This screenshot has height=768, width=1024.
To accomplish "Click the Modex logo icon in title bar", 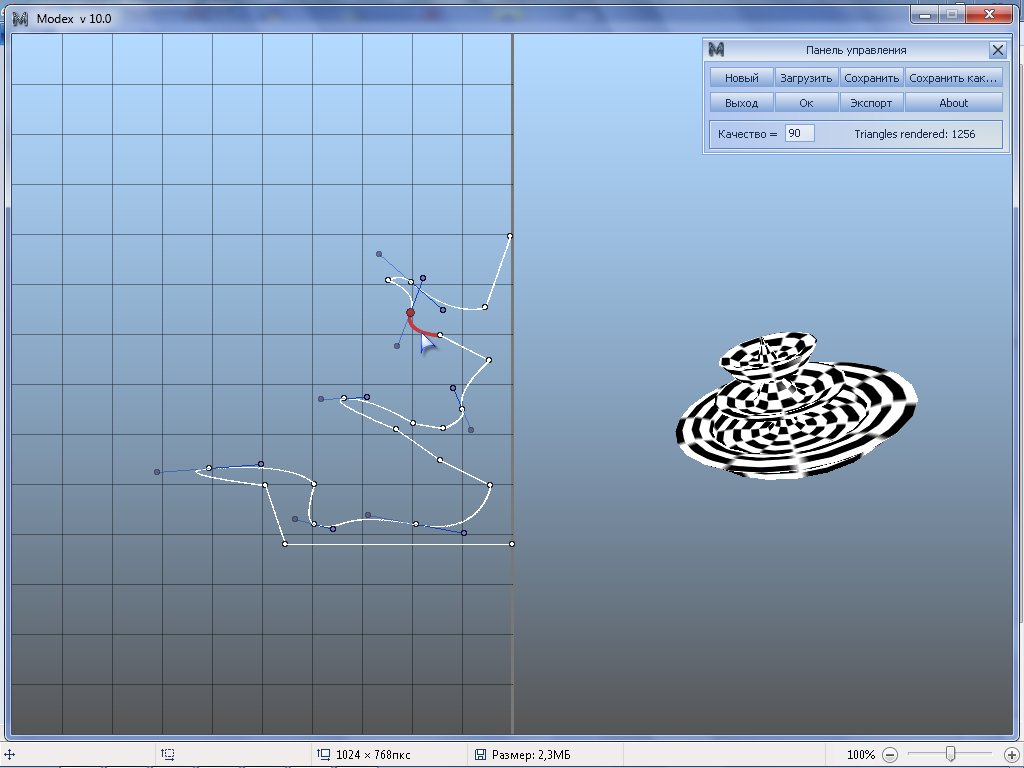I will (20, 18).
